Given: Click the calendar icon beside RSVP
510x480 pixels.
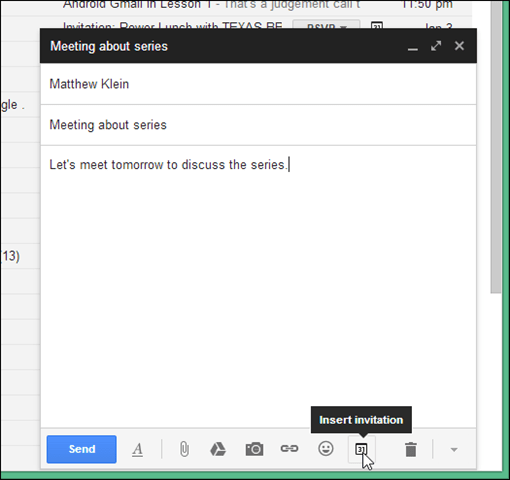Looking at the screenshot, I should click(377, 25).
